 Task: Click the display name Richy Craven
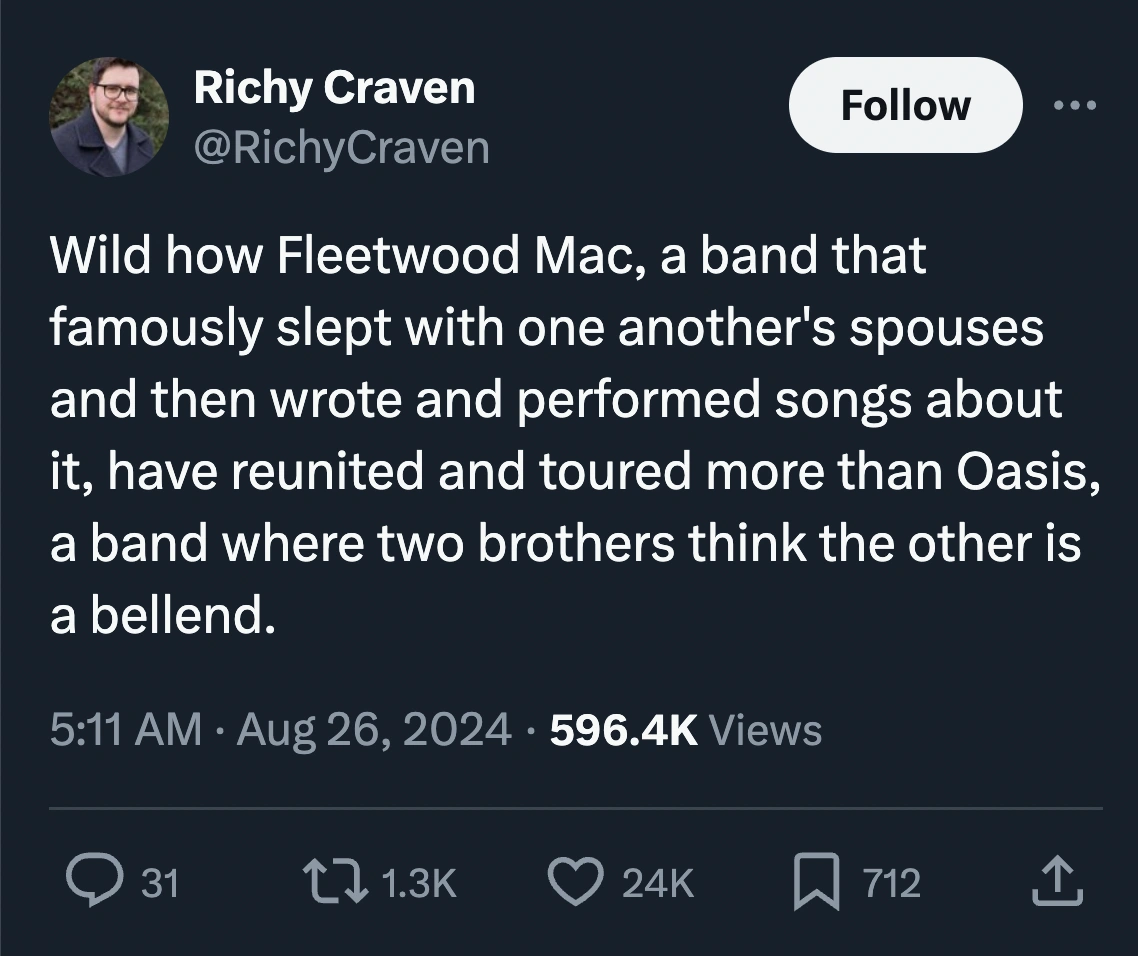335,87
